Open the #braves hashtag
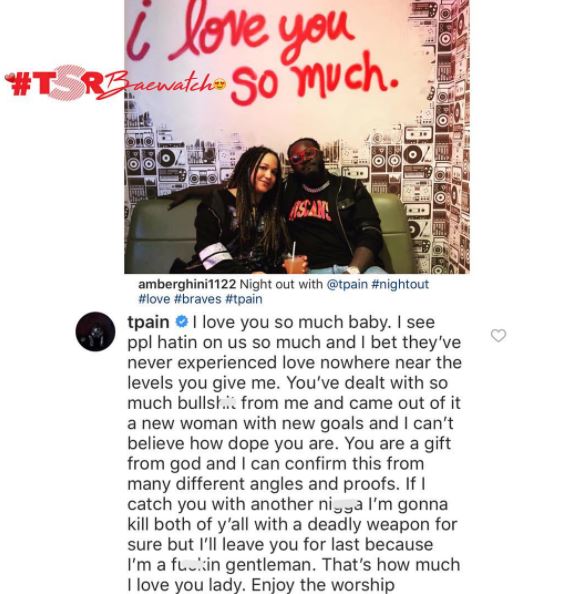Viewport: 582px width, 594px height. tap(198, 299)
